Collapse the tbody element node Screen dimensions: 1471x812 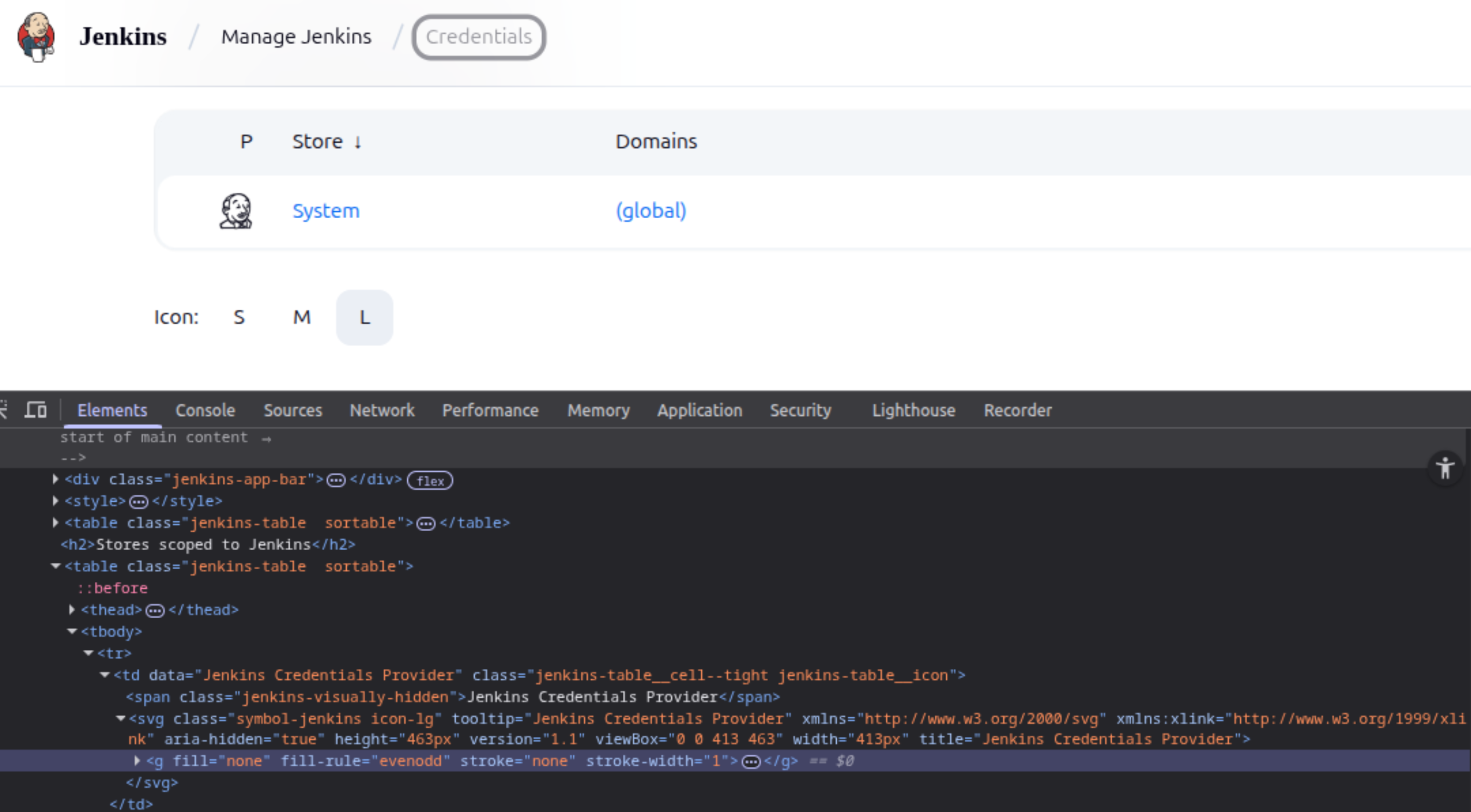pyautogui.click(x=72, y=631)
